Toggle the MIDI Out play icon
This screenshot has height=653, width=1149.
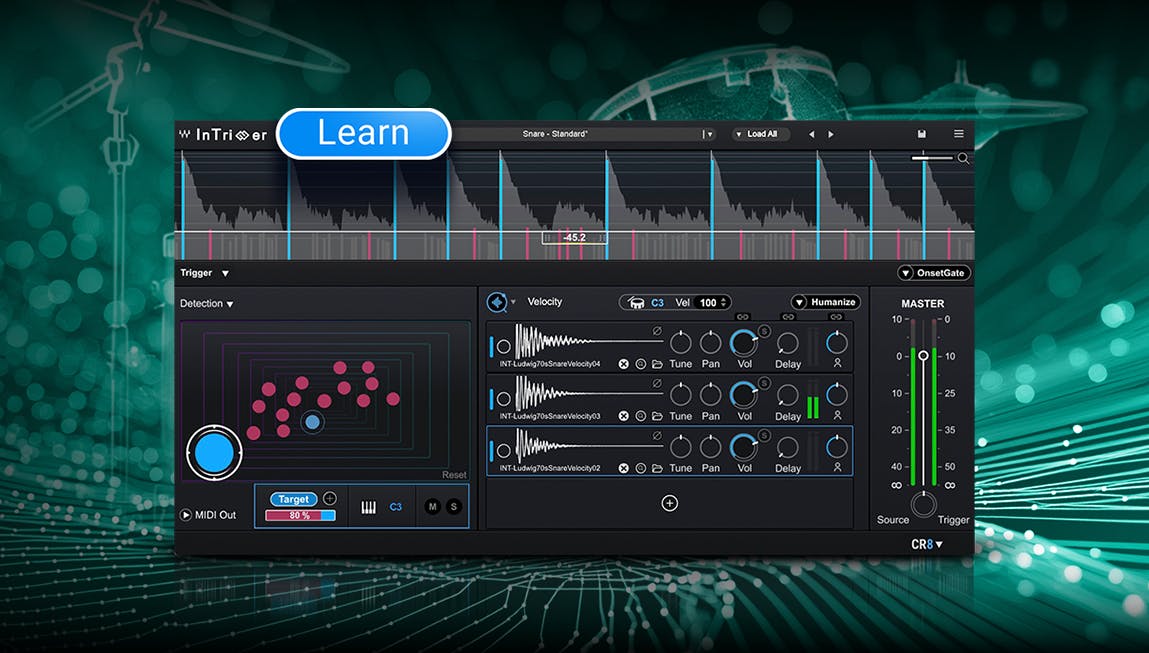186,515
